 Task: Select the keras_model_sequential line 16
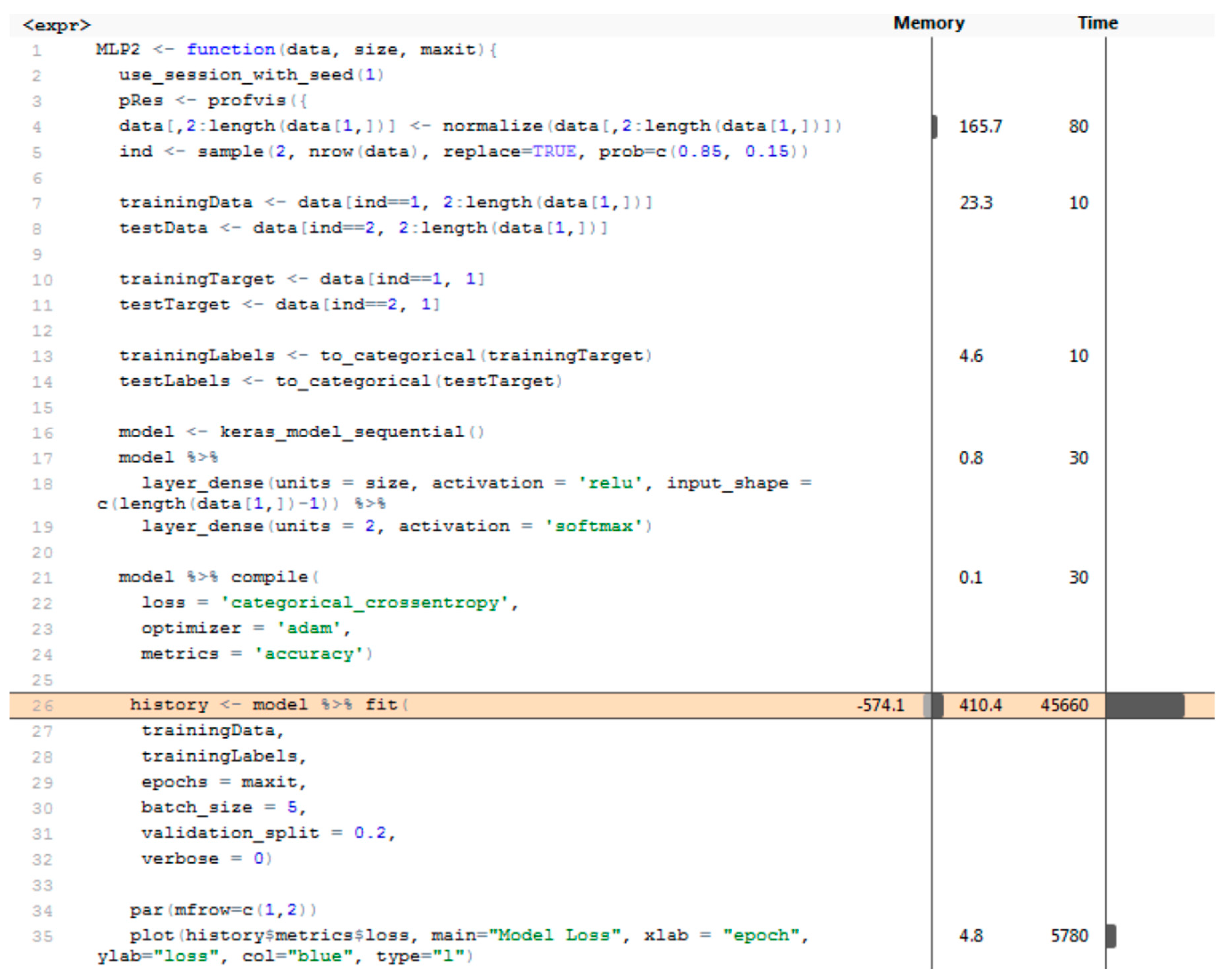(301, 432)
